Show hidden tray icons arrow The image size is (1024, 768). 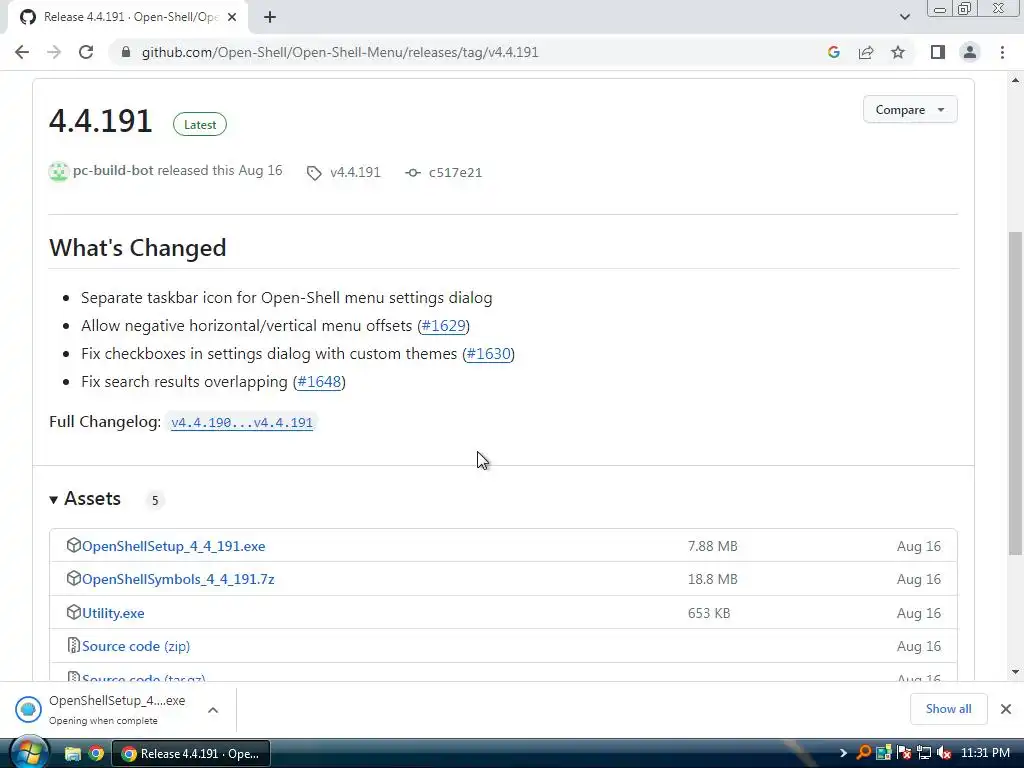coord(843,753)
